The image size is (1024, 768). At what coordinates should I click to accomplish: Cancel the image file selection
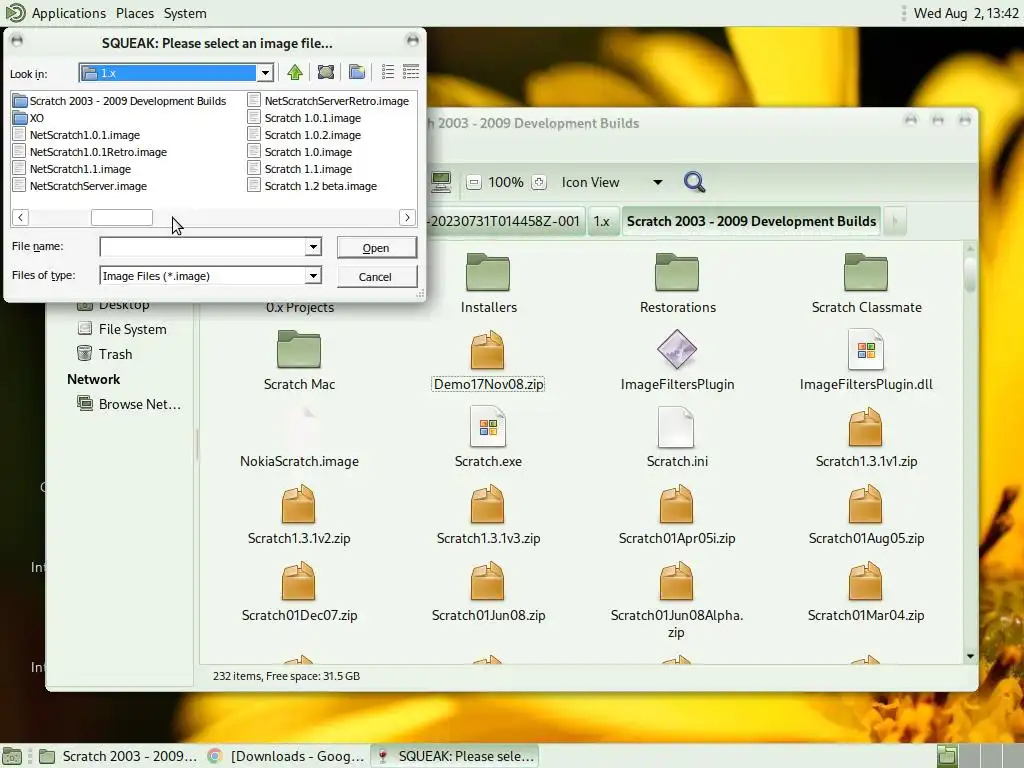(376, 277)
